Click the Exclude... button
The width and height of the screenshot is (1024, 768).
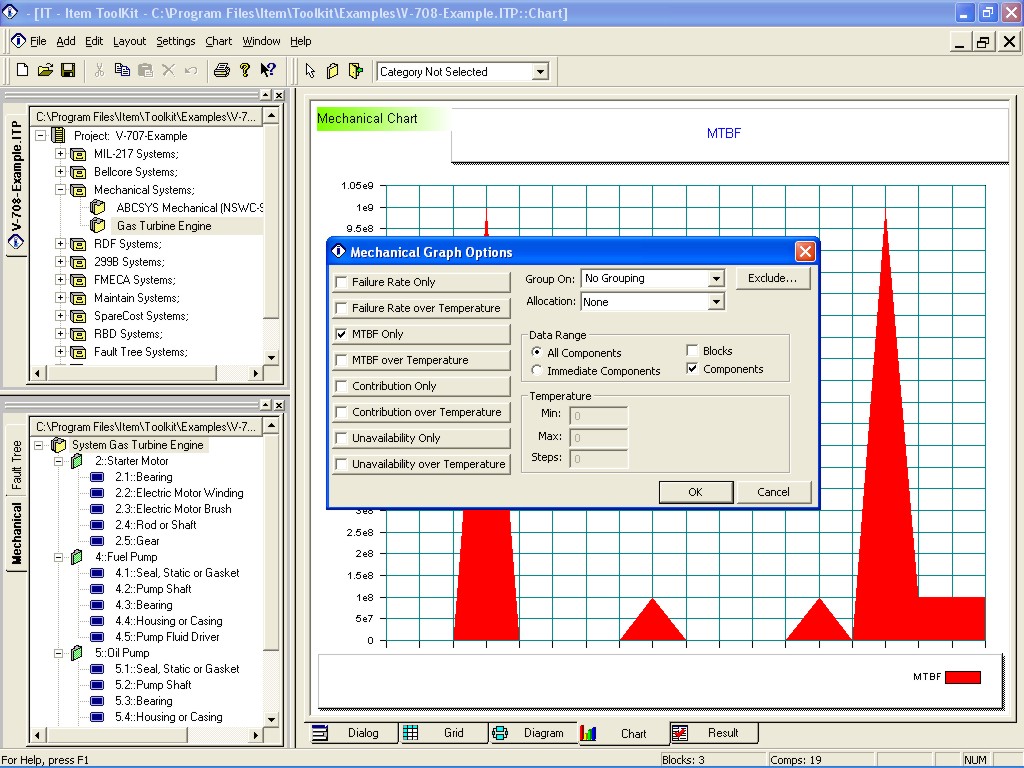pyautogui.click(x=772, y=279)
